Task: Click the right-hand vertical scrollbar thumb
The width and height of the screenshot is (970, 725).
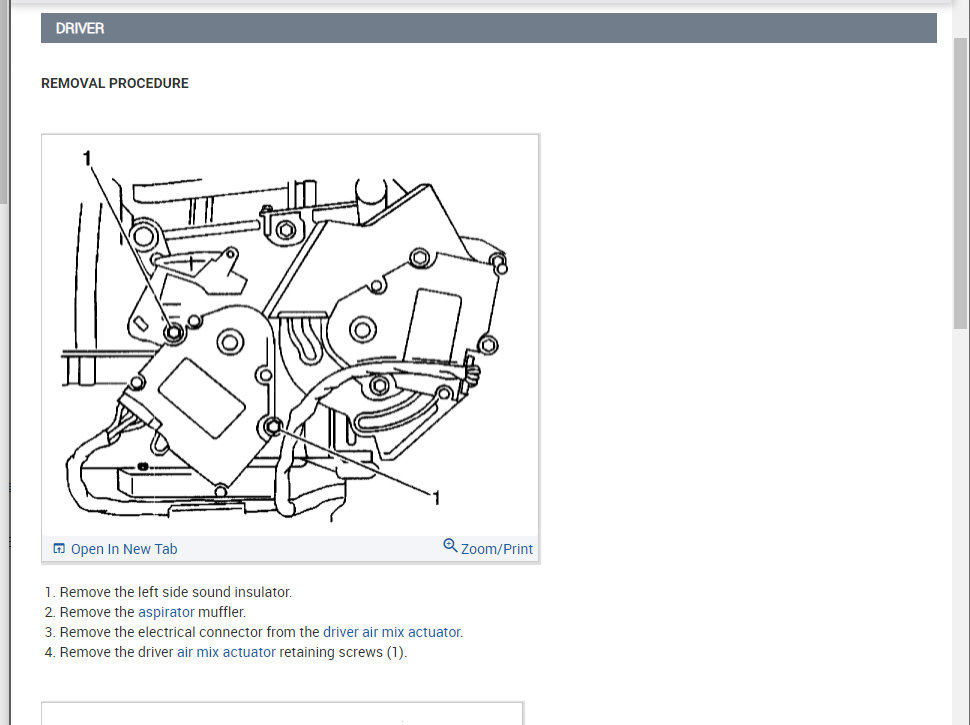Action: pyautogui.click(x=959, y=183)
